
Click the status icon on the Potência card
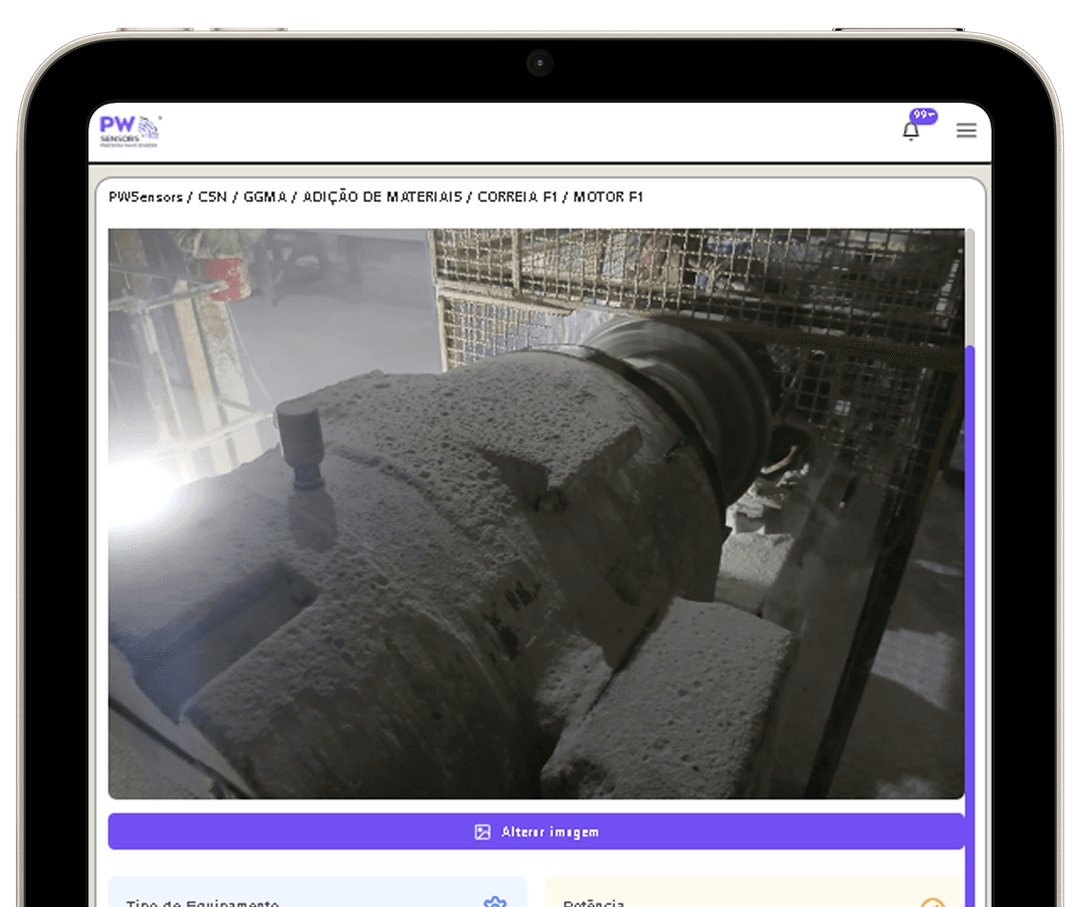pyautogui.click(x=935, y=901)
